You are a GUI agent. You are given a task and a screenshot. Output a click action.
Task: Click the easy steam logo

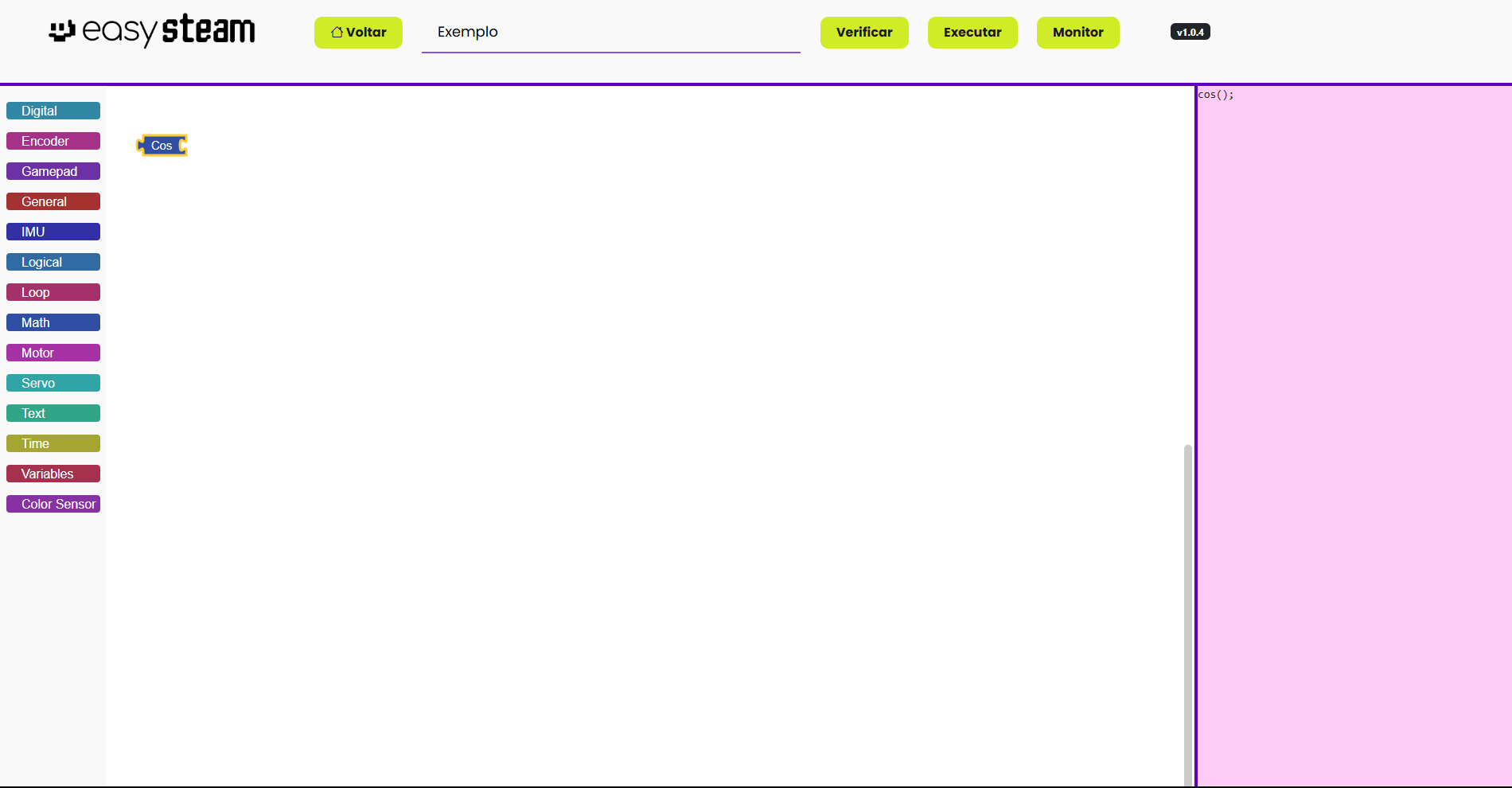(152, 30)
